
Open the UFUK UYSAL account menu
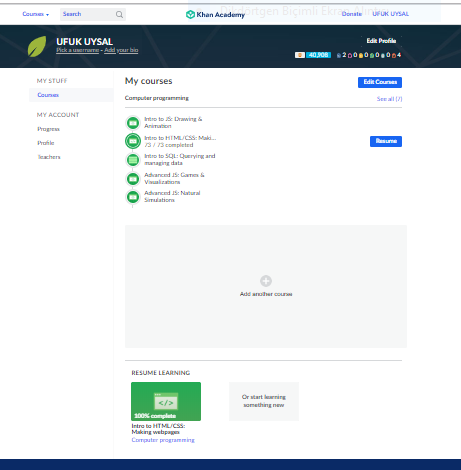[x=390, y=14]
